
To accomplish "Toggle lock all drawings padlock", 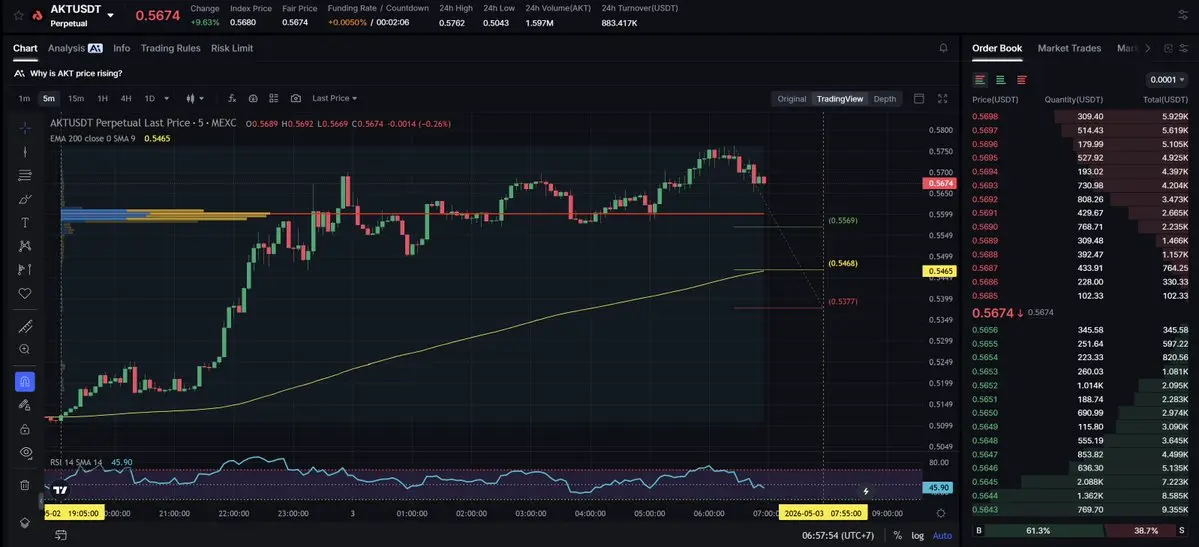I will point(24,428).
